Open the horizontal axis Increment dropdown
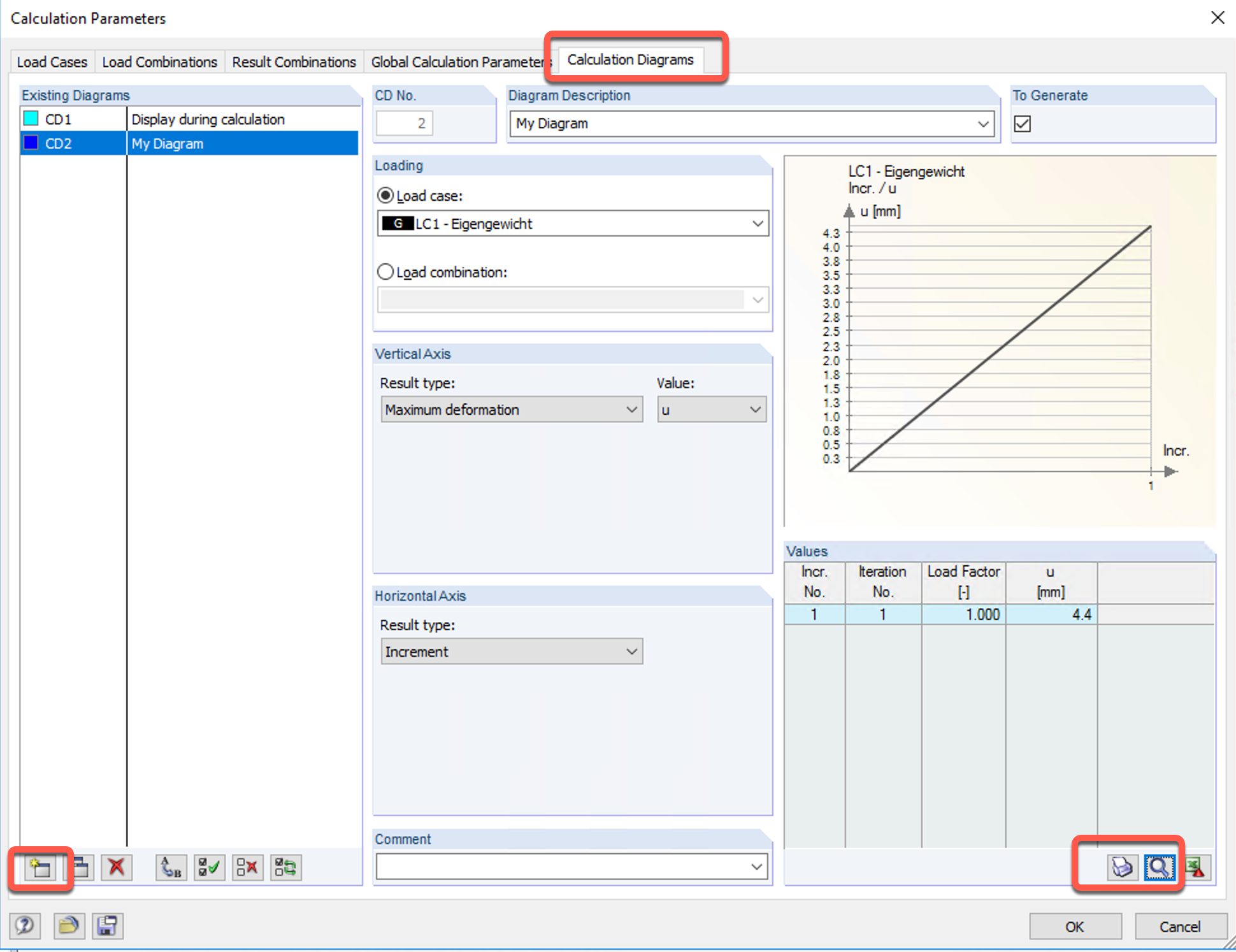Screen dimensions: 1236x952 [631, 652]
